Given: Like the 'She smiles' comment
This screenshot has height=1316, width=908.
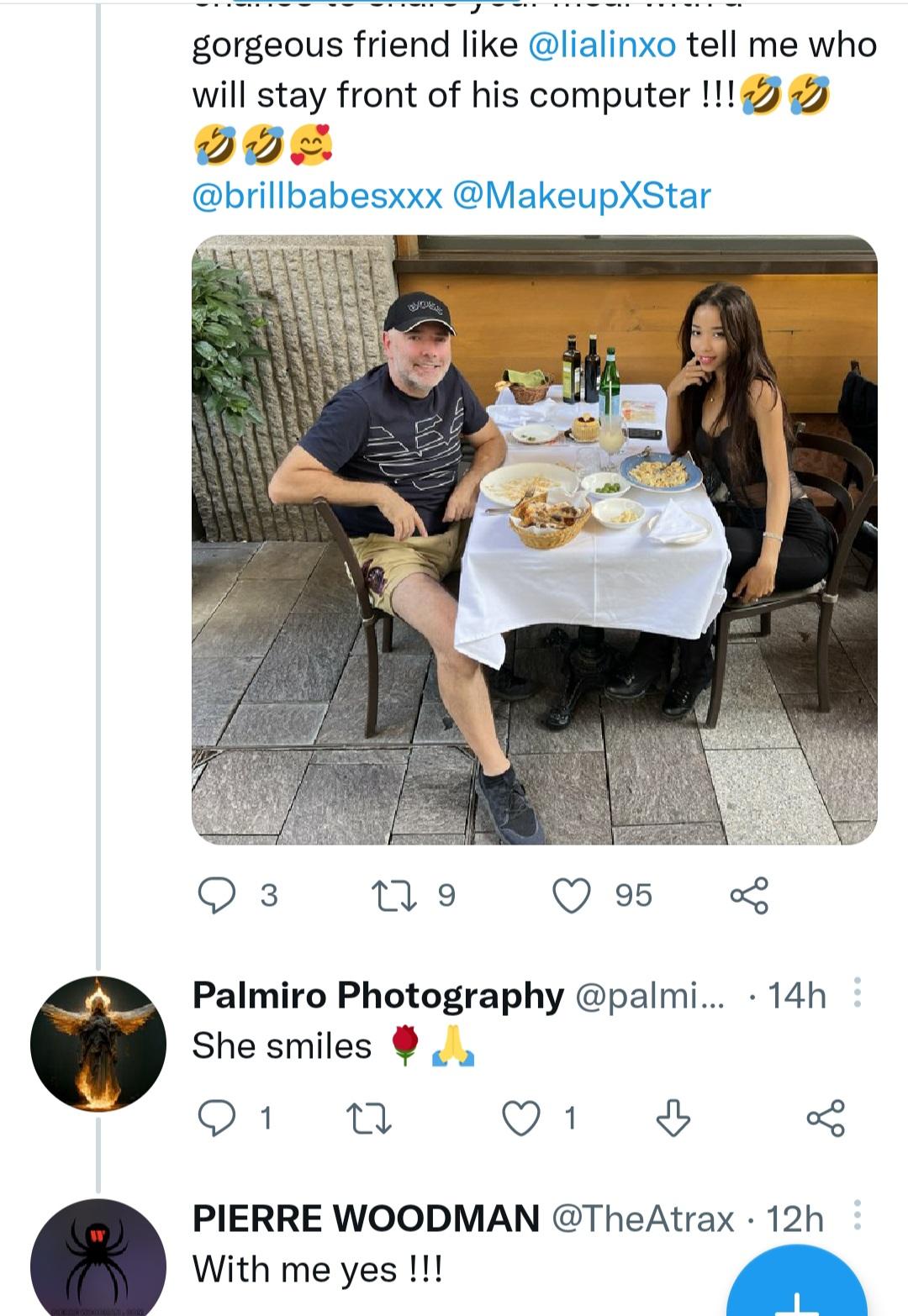Looking at the screenshot, I should (521, 1119).
